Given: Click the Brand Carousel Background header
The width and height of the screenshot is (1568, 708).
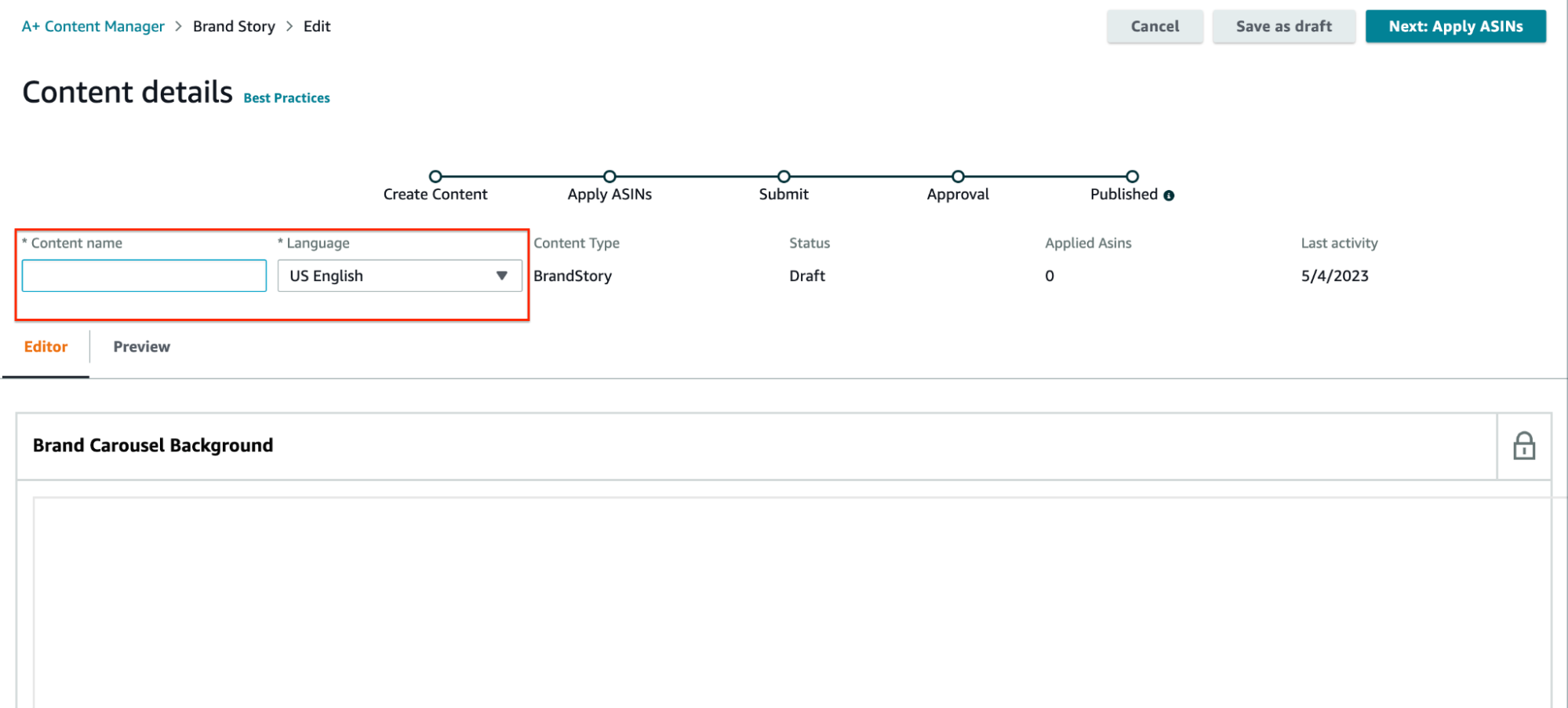Looking at the screenshot, I should click(x=153, y=446).
